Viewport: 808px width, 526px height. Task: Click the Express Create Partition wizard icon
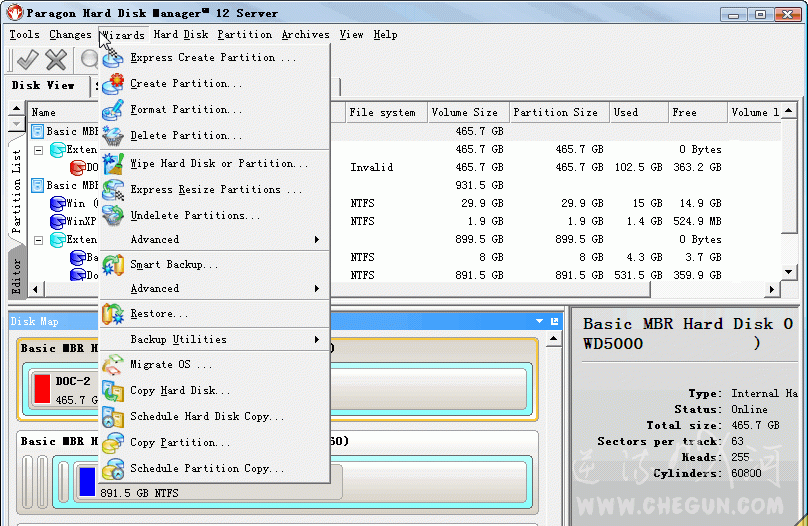pyautogui.click(x=112, y=58)
